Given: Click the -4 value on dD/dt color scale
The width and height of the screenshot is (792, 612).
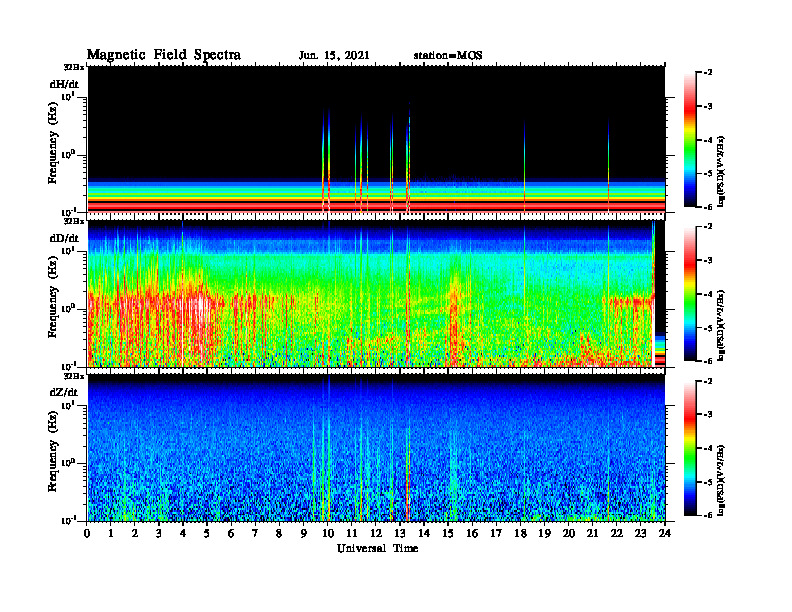Looking at the screenshot, I should (707, 294).
